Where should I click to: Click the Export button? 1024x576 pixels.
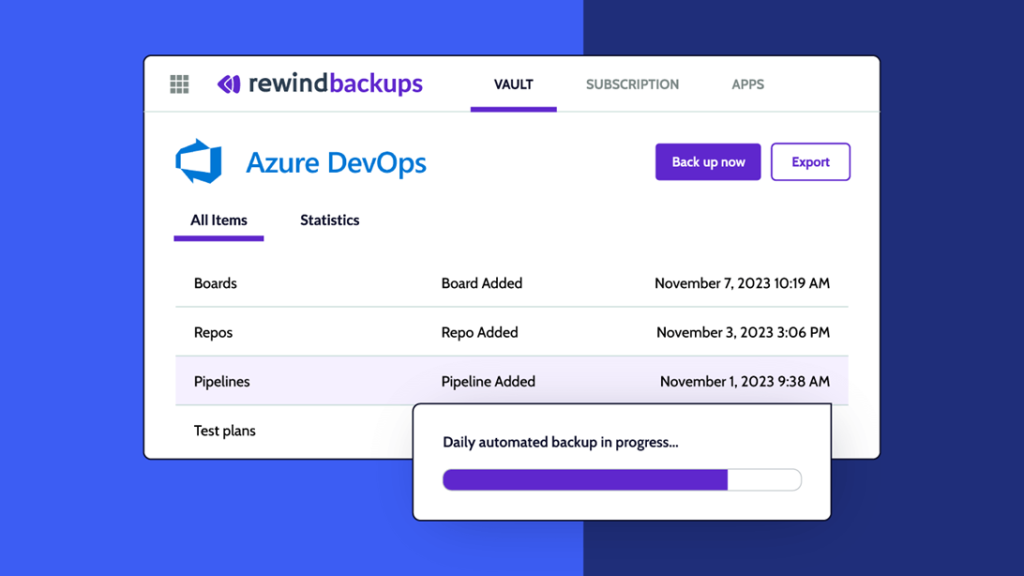tap(810, 162)
